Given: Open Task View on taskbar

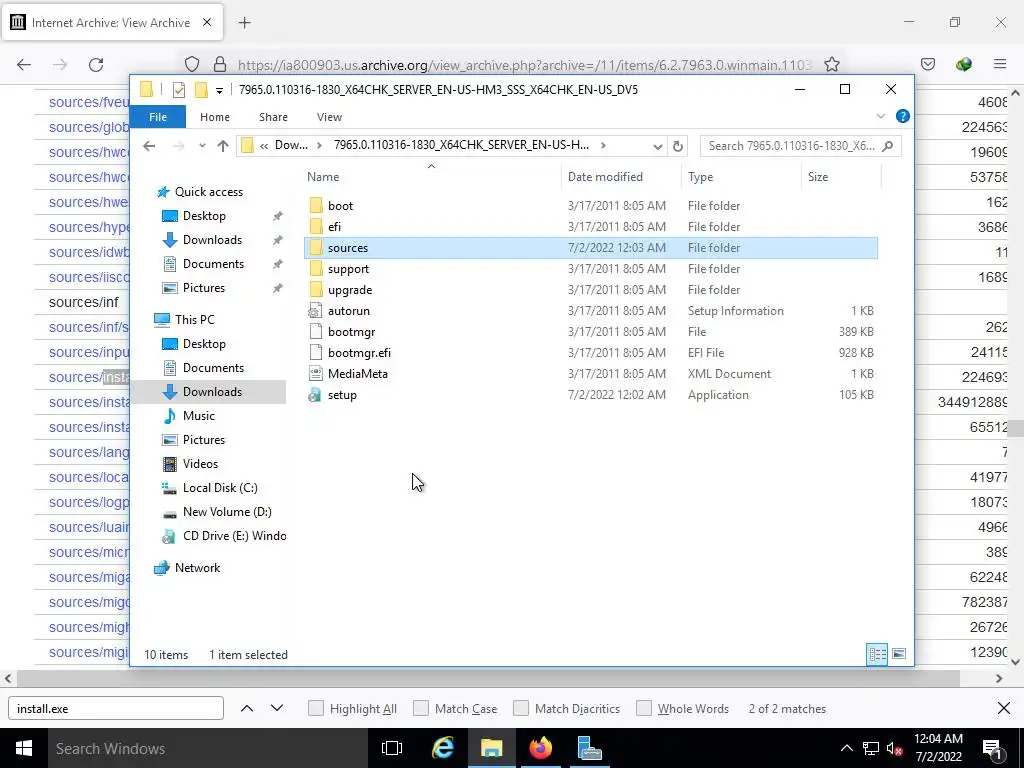Looking at the screenshot, I should (392, 748).
